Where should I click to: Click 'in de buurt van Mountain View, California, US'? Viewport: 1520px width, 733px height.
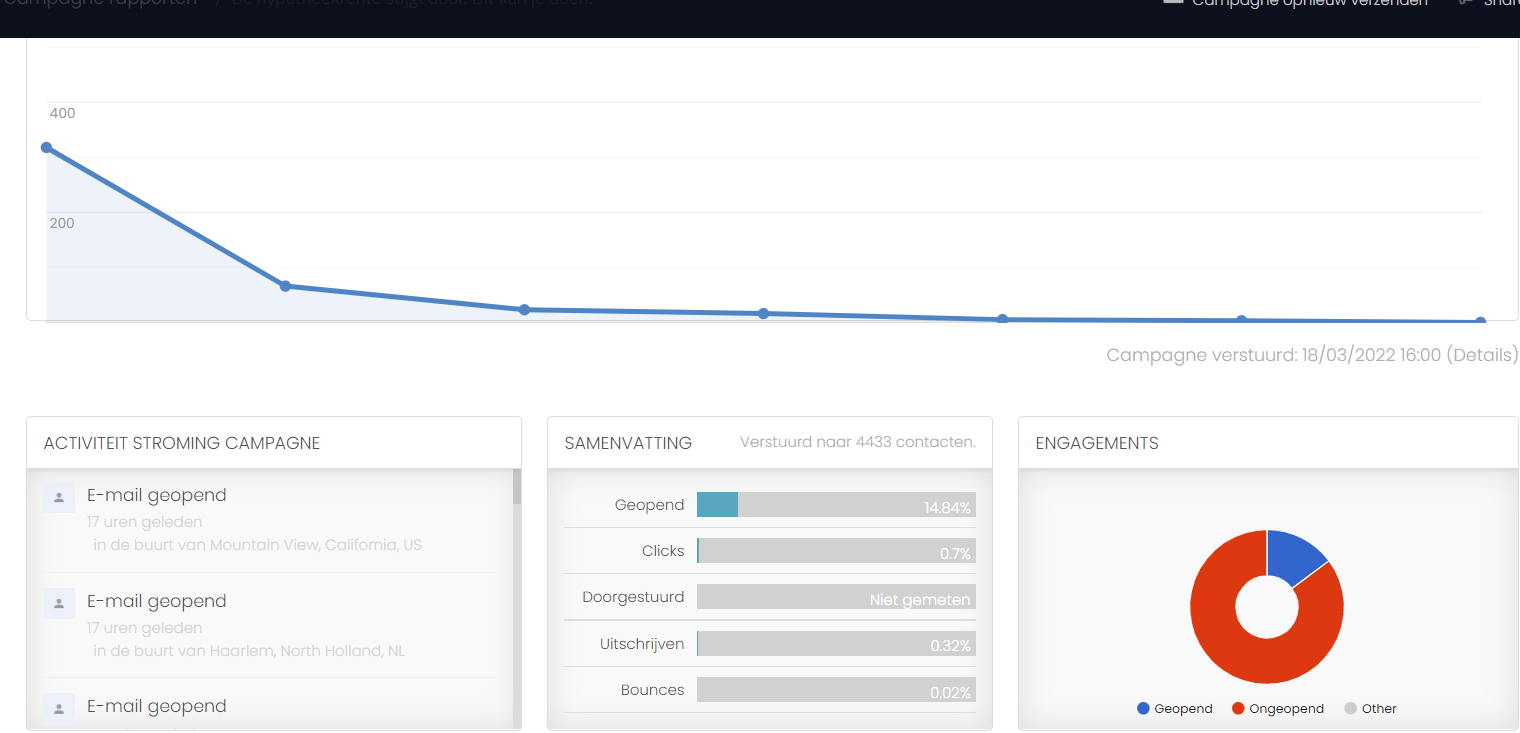(x=258, y=545)
